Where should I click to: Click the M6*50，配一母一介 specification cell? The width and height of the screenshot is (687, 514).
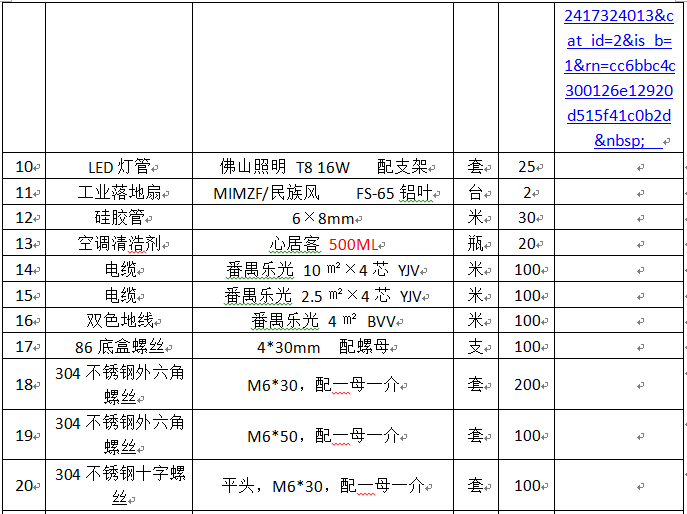[x=322, y=436]
